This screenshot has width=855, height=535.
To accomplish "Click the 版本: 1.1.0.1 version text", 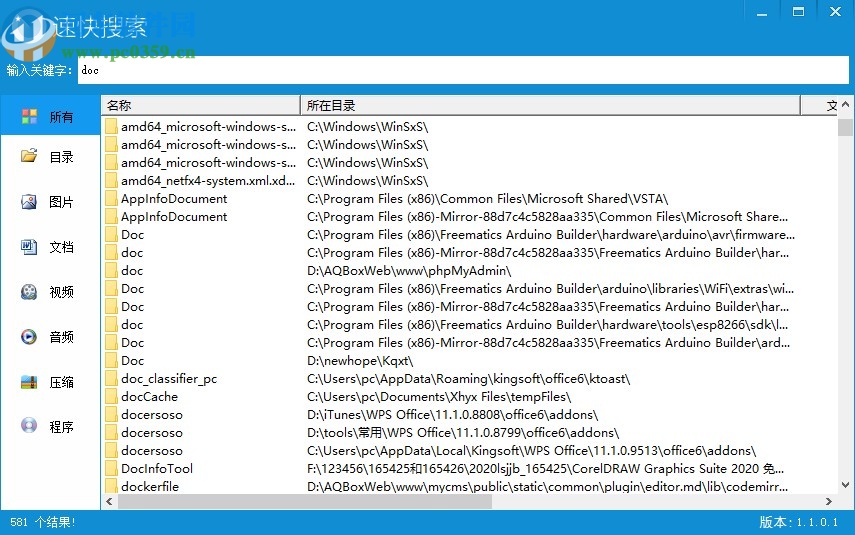I will pyautogui.click(x=799, y=522).
